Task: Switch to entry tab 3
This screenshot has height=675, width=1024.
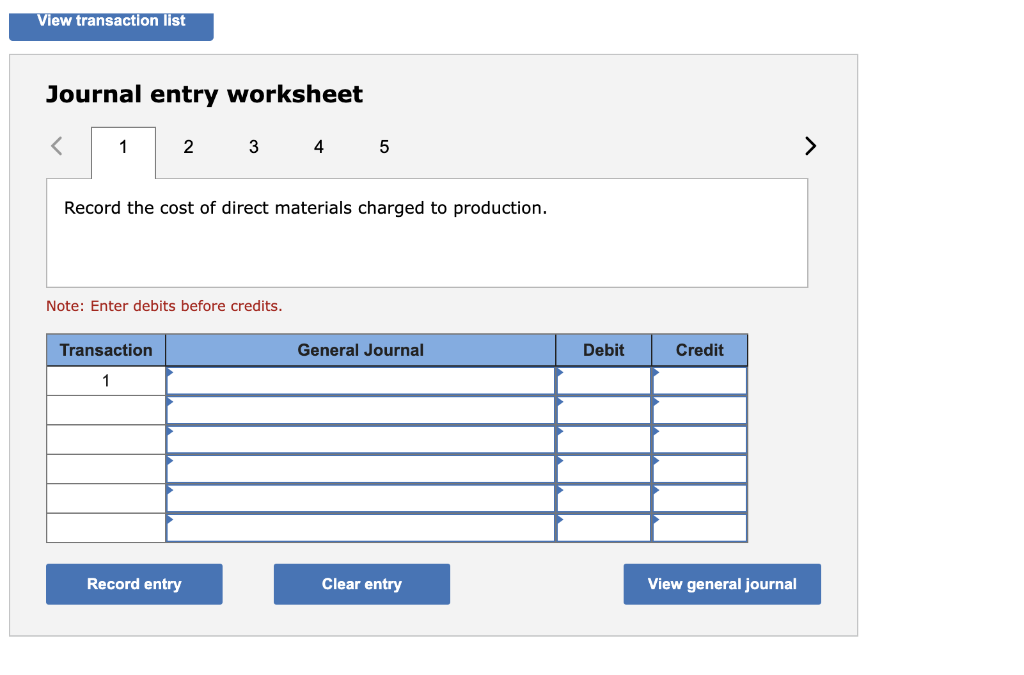Action: point(253,147)
